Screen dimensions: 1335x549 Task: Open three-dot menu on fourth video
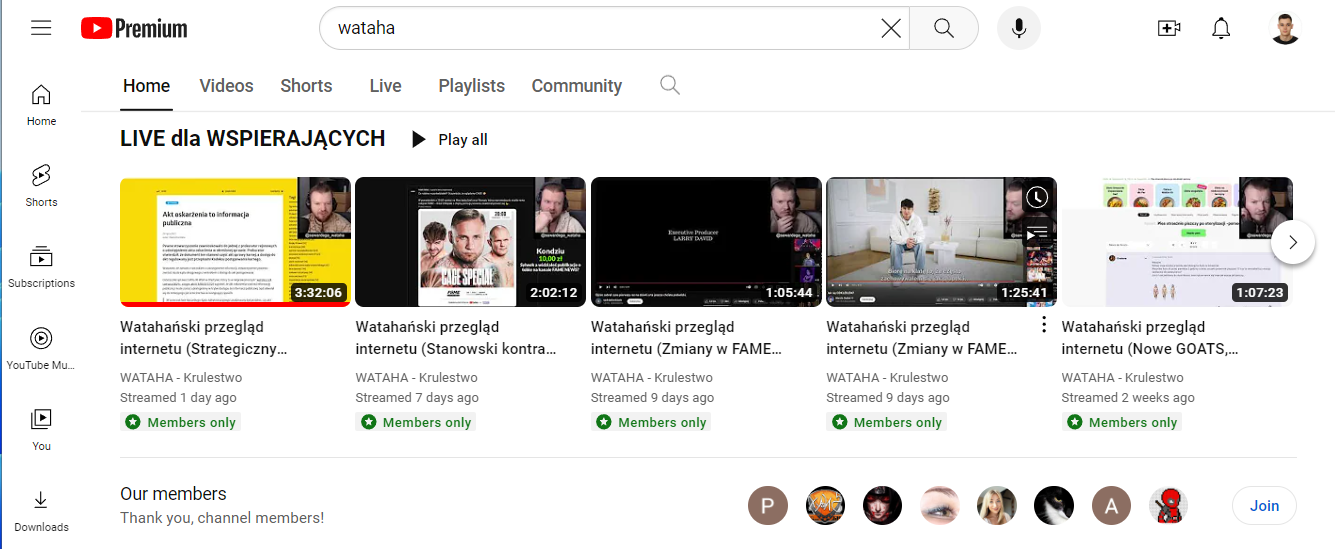tap(1043, 325)
